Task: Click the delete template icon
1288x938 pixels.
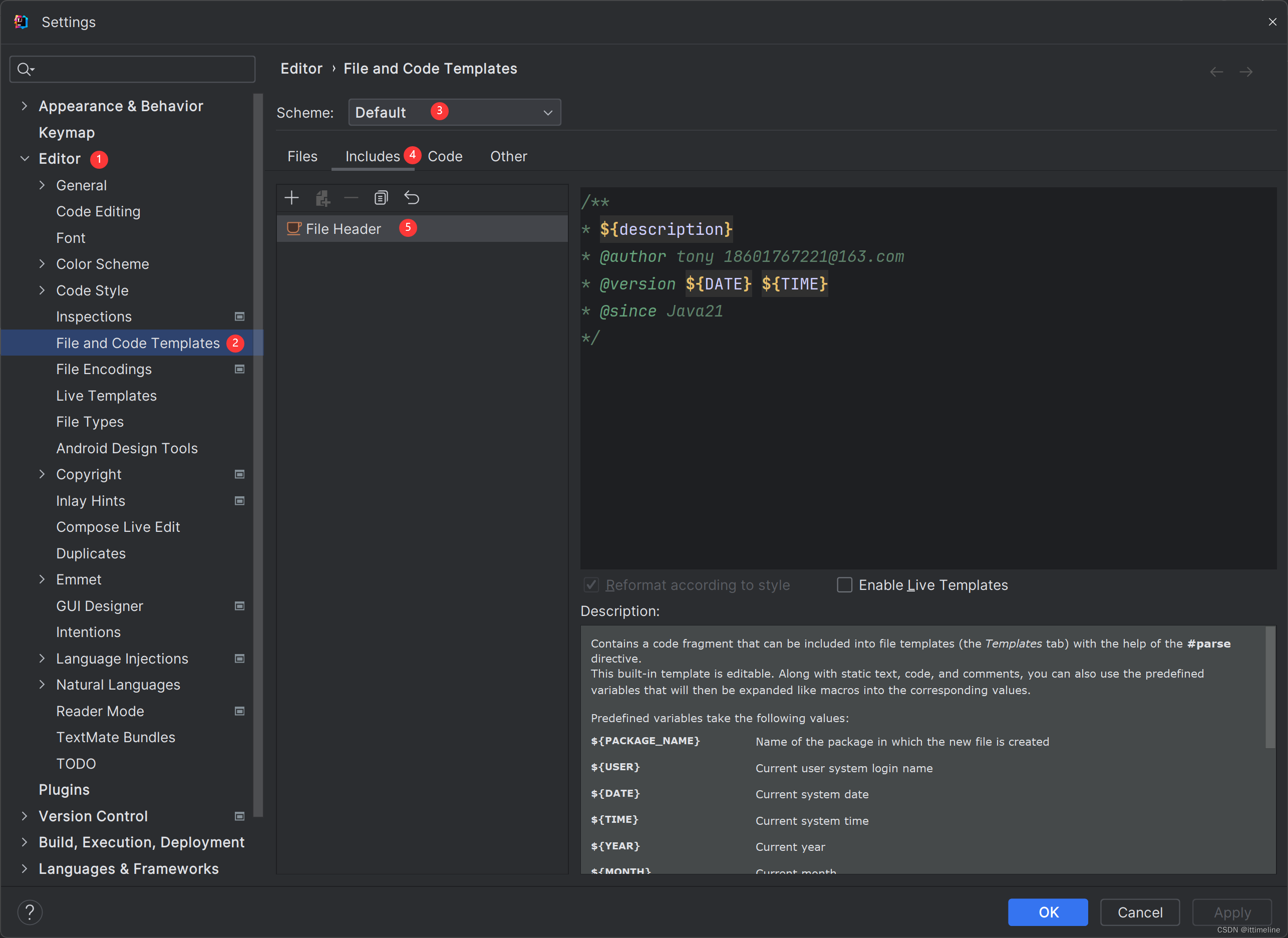Action: coord(352,197)
